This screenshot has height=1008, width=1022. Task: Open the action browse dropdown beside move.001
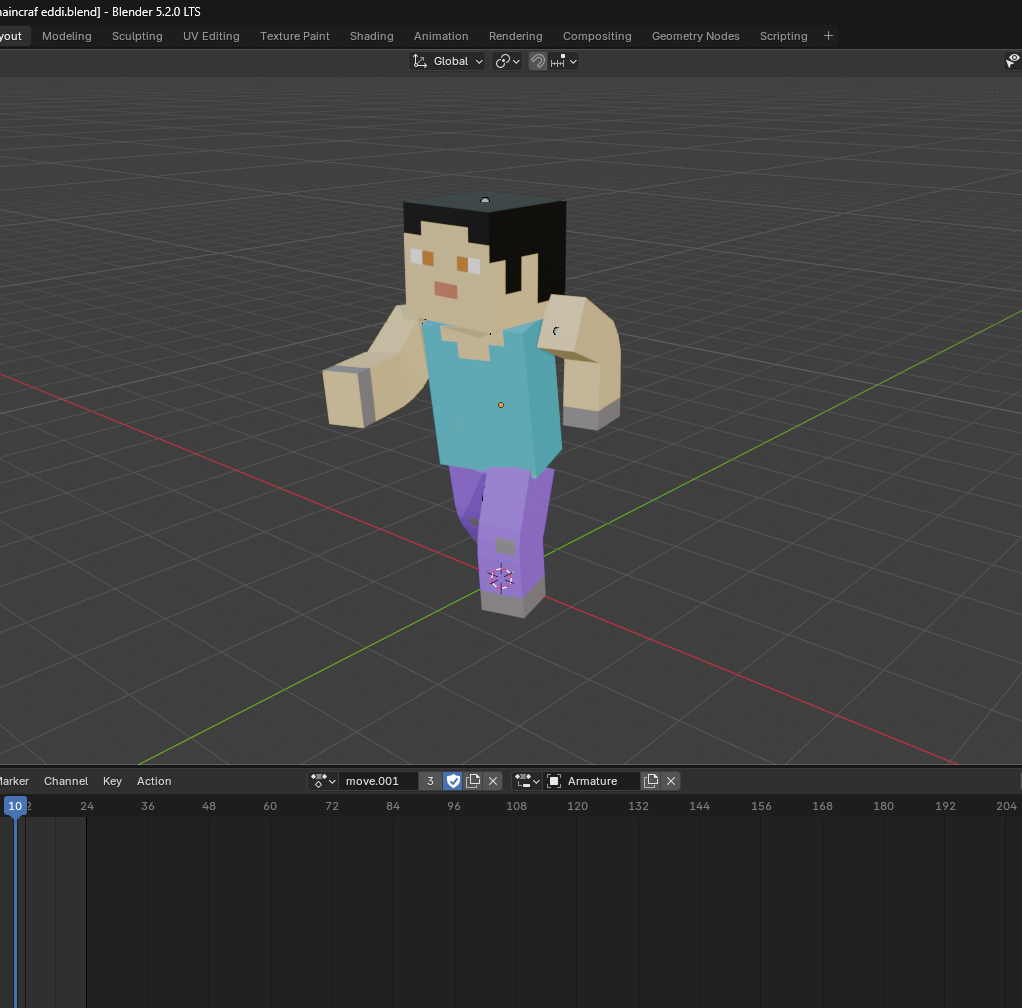[x=323, y=781]
